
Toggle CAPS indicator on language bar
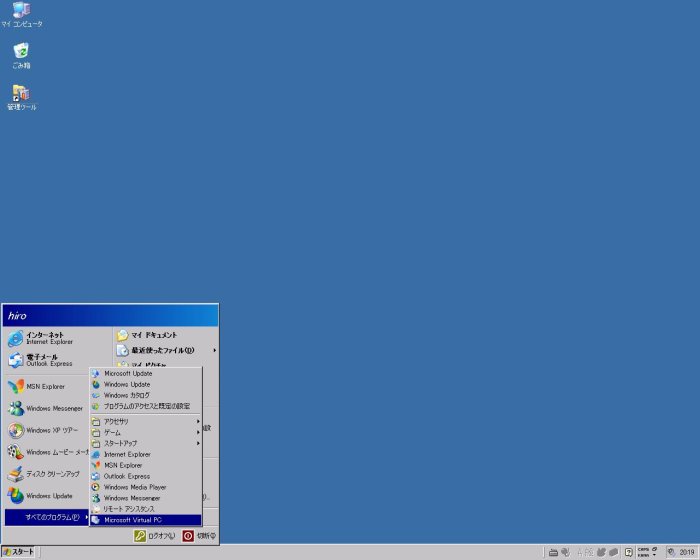(643, 549)
